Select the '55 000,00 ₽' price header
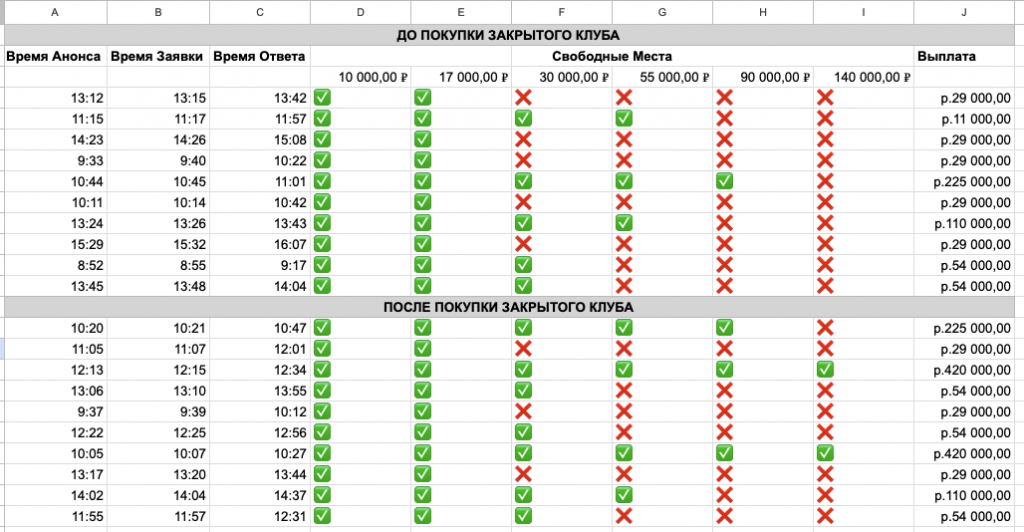 pyautogui.click(x=662, y=77)
